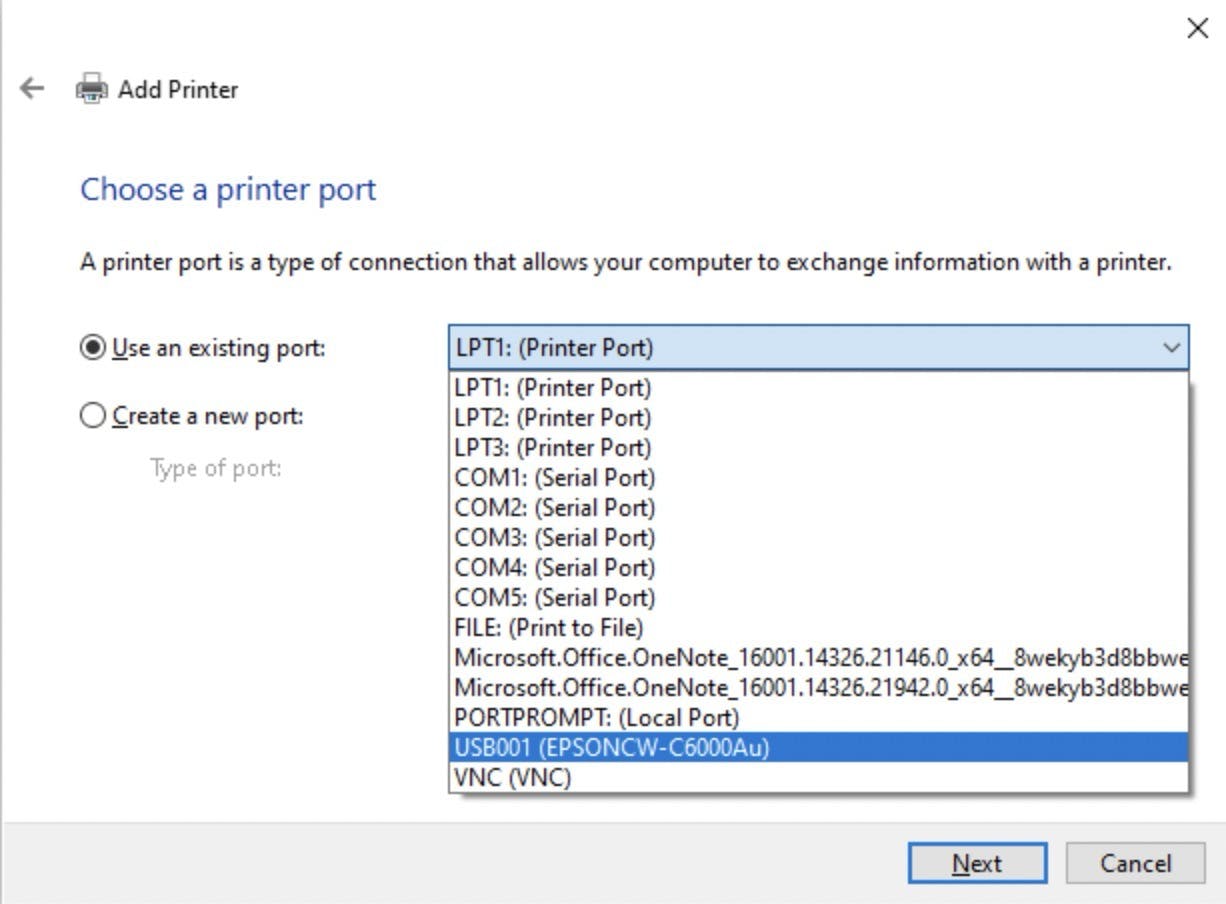Click the LPT1 port combo box field

pos(800,348)
